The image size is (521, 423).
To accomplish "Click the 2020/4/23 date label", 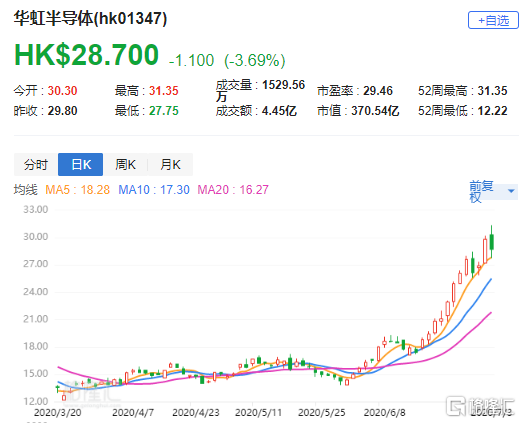I will 196,413.
